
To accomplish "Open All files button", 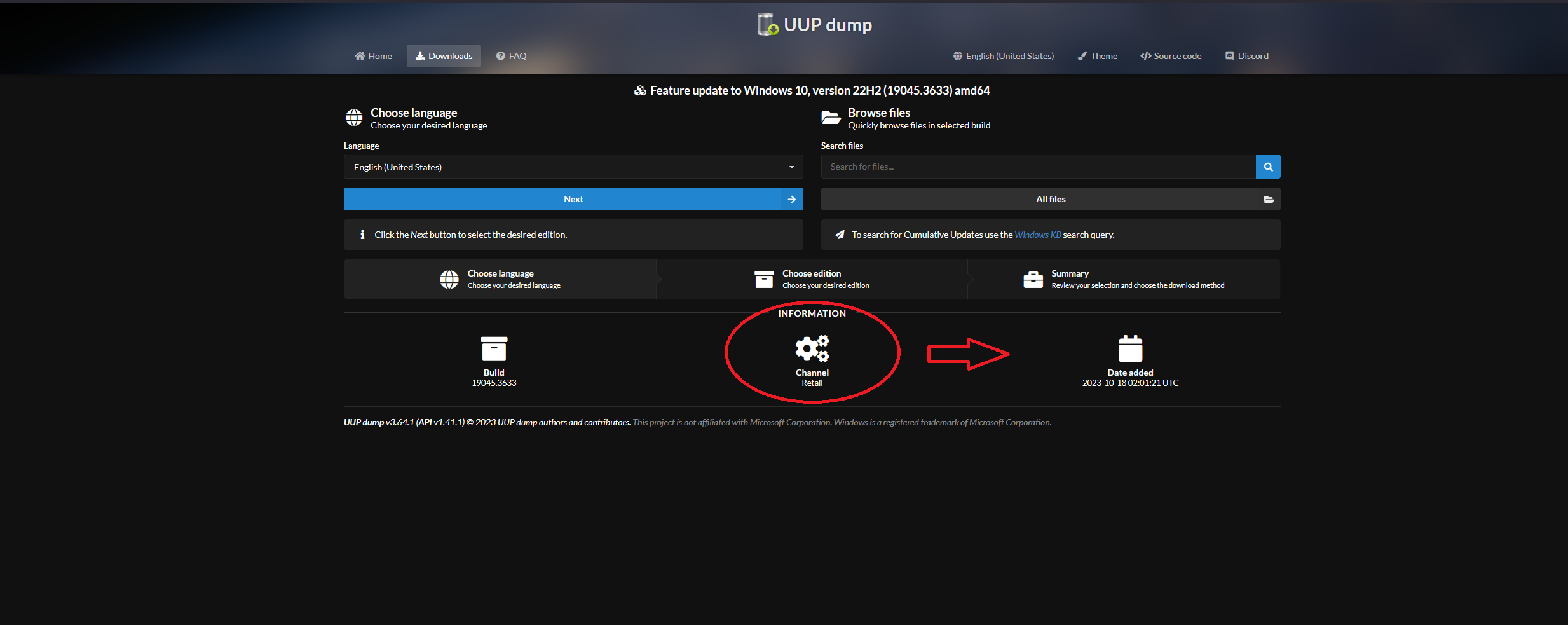I will [1051, 199].
